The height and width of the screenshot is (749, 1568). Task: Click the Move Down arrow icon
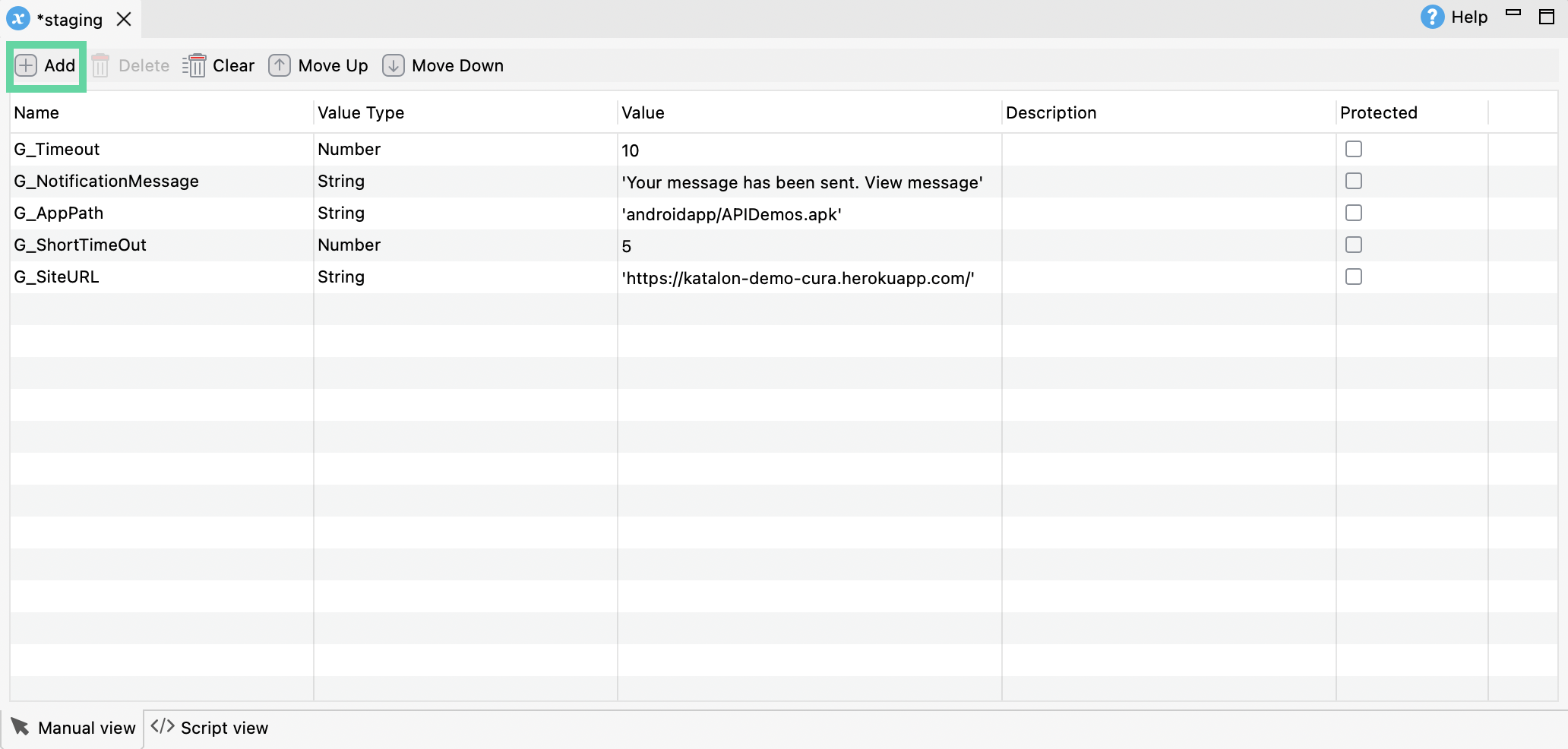click(x=393, y=66)
